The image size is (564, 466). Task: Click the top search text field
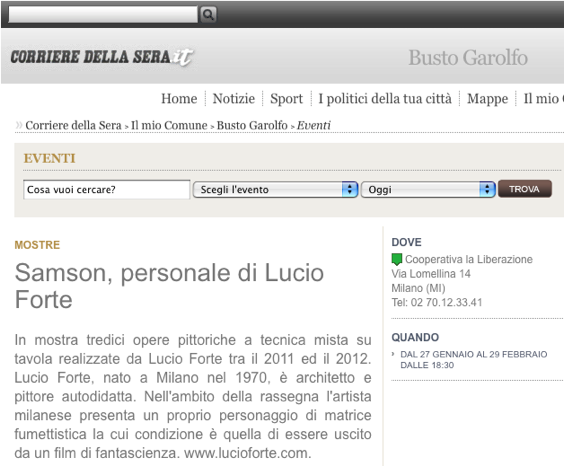point(103,14)
